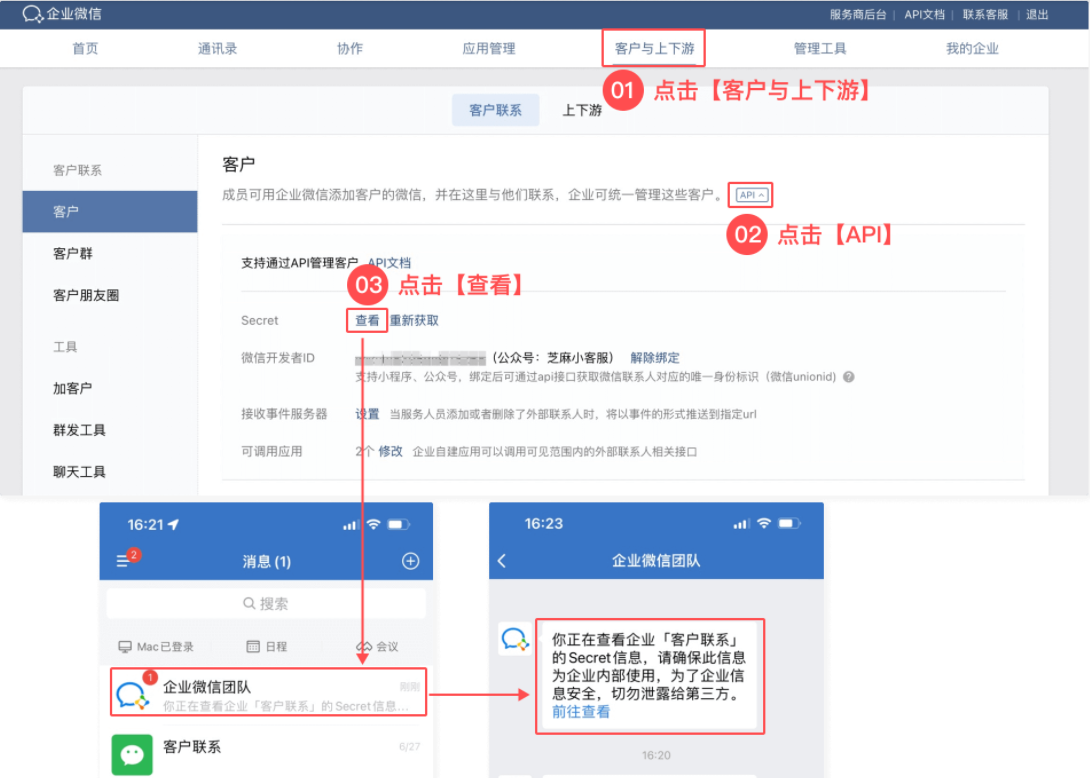Click 联系客服 in the top bar

tap(985, 15)
